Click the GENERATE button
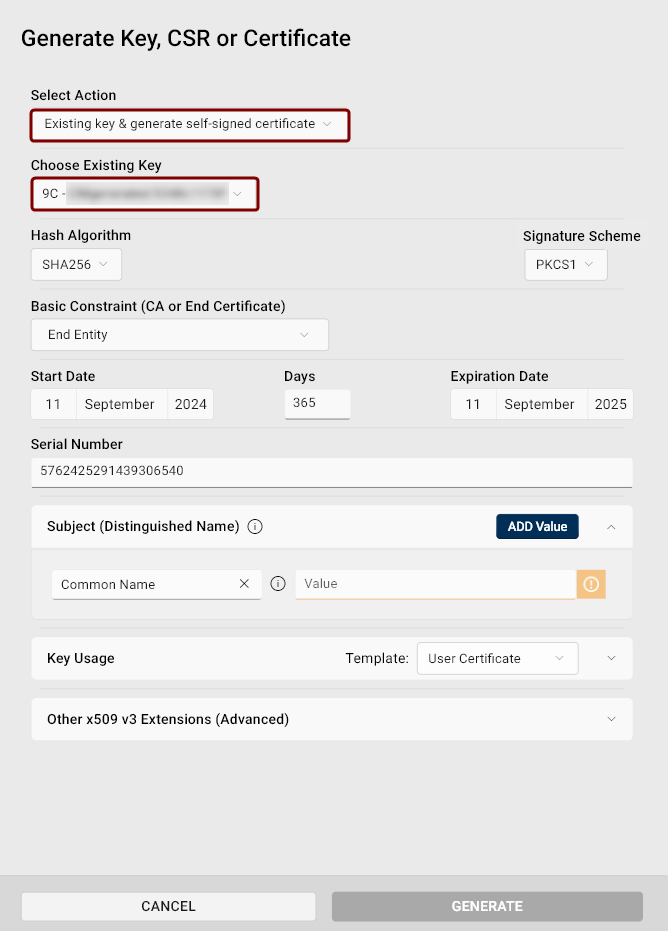This screenshot has width=668, height=931. (487, 906)
